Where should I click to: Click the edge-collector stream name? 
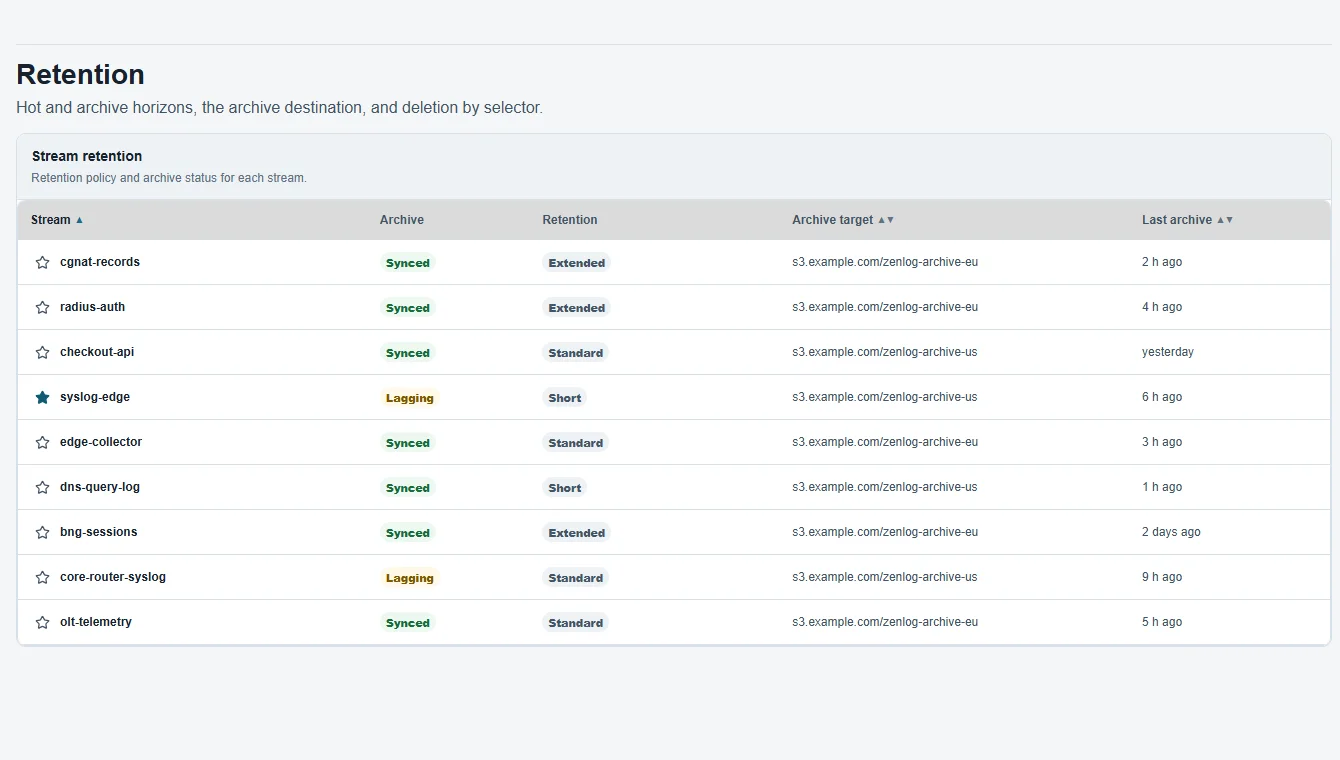[x=101, y=442]
